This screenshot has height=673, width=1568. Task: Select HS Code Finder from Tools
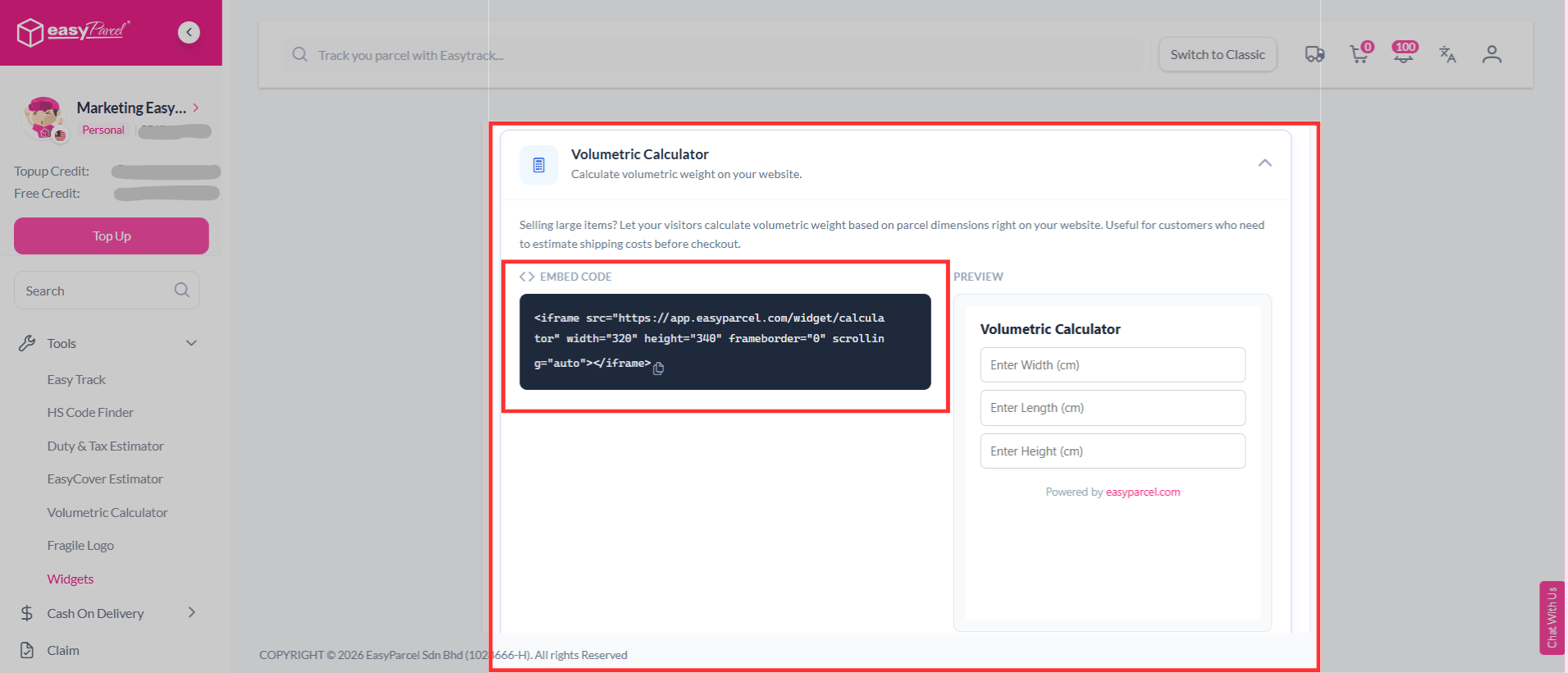(x=90, y=413)
